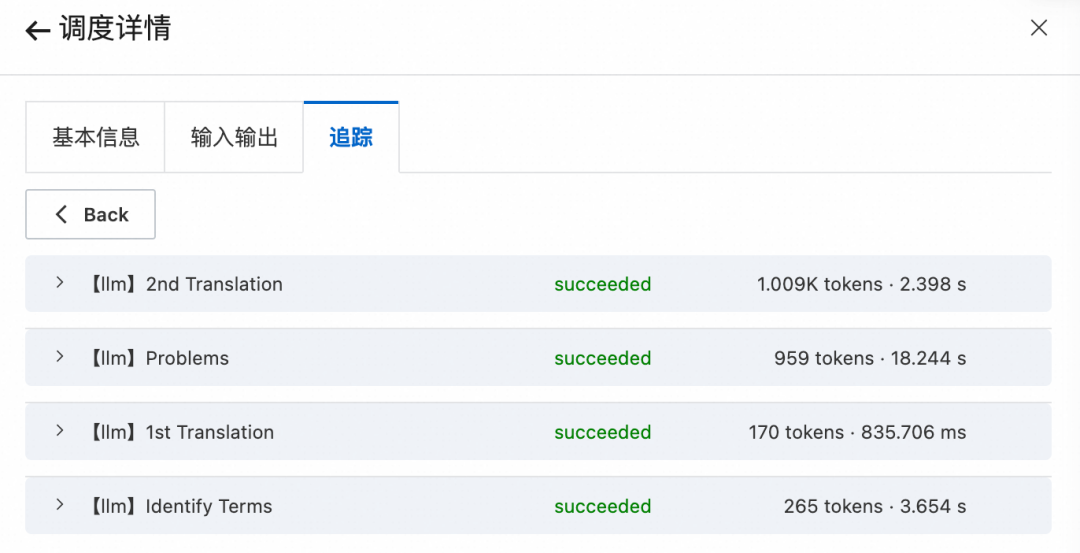
Task: Click the left chevron icon inside the Back button
Action: (x=62, y=214)
